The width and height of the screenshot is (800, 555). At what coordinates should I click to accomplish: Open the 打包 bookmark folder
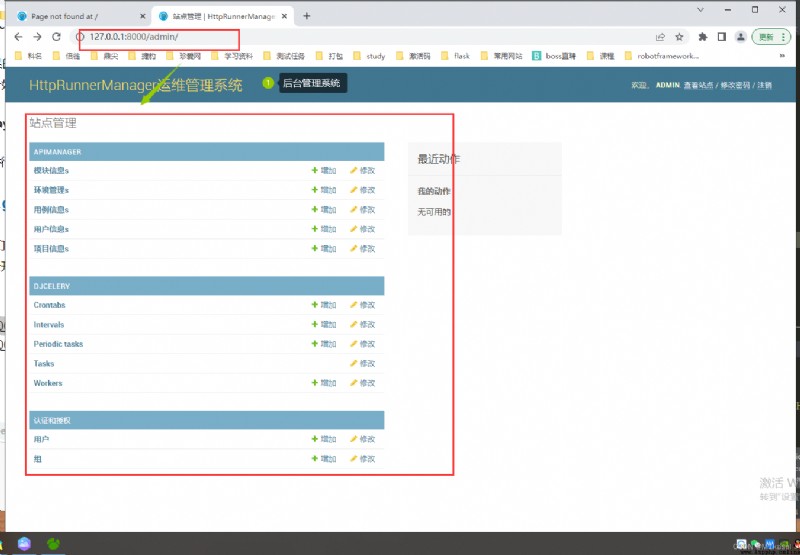coord(329,56)
